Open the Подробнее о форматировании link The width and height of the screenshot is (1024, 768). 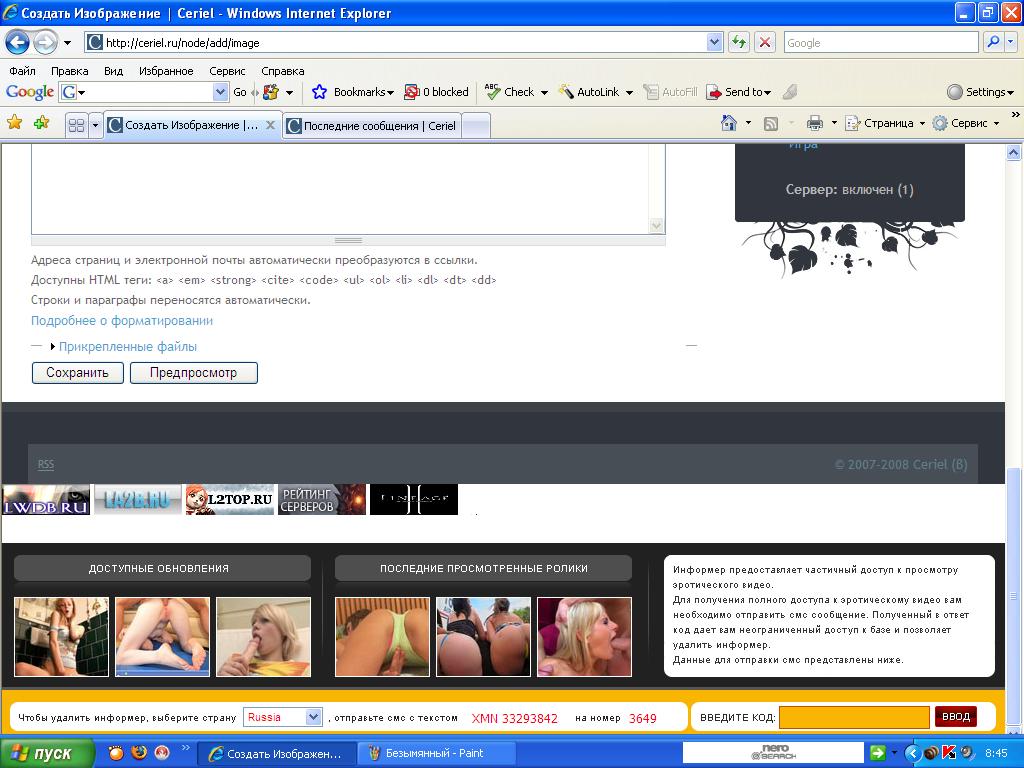coord(122,321)
